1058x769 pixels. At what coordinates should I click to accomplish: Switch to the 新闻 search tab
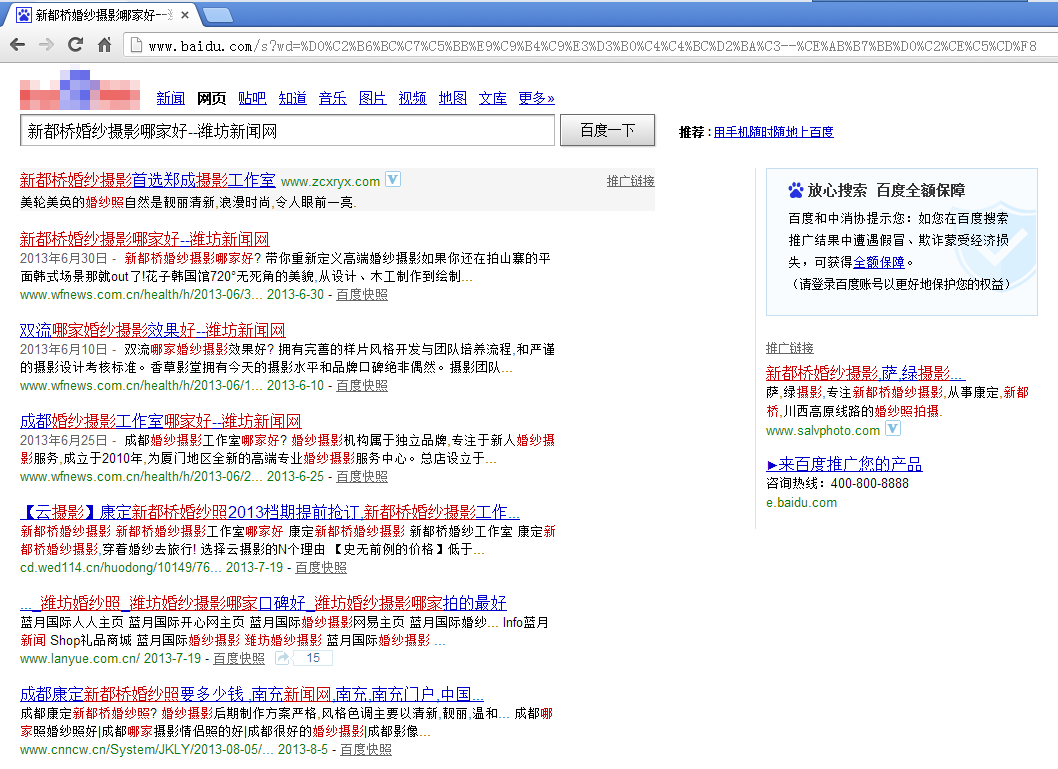(x=170, y=98)
